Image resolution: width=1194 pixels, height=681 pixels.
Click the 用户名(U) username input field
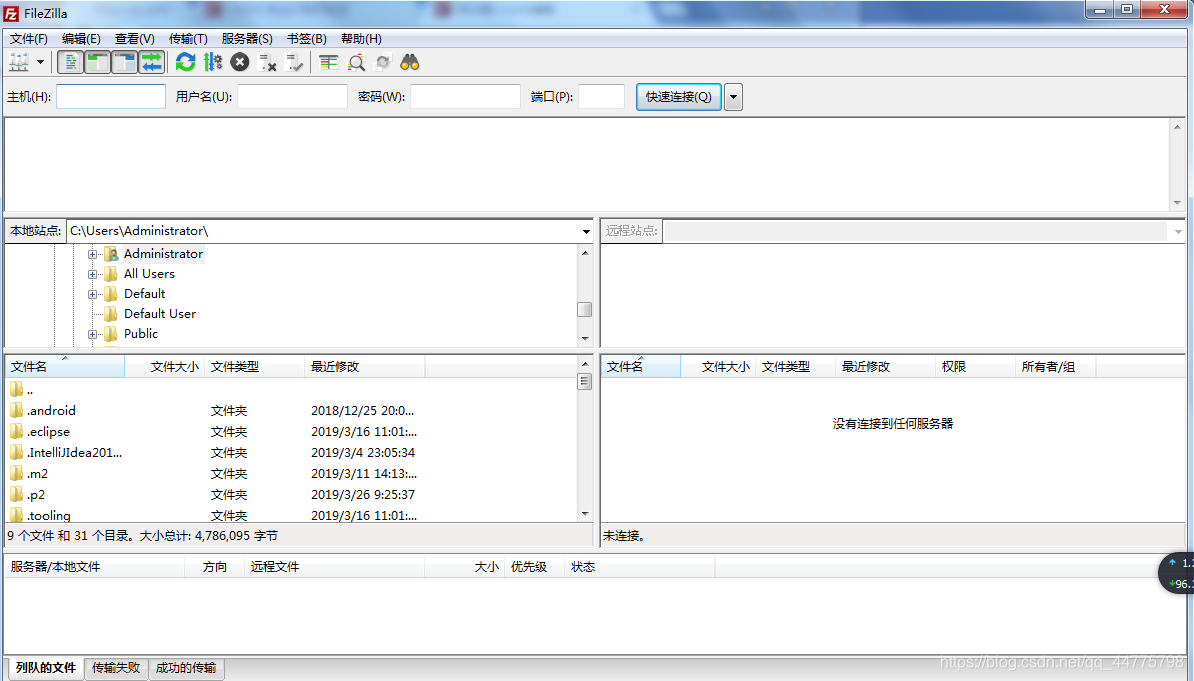click(292, 97)
